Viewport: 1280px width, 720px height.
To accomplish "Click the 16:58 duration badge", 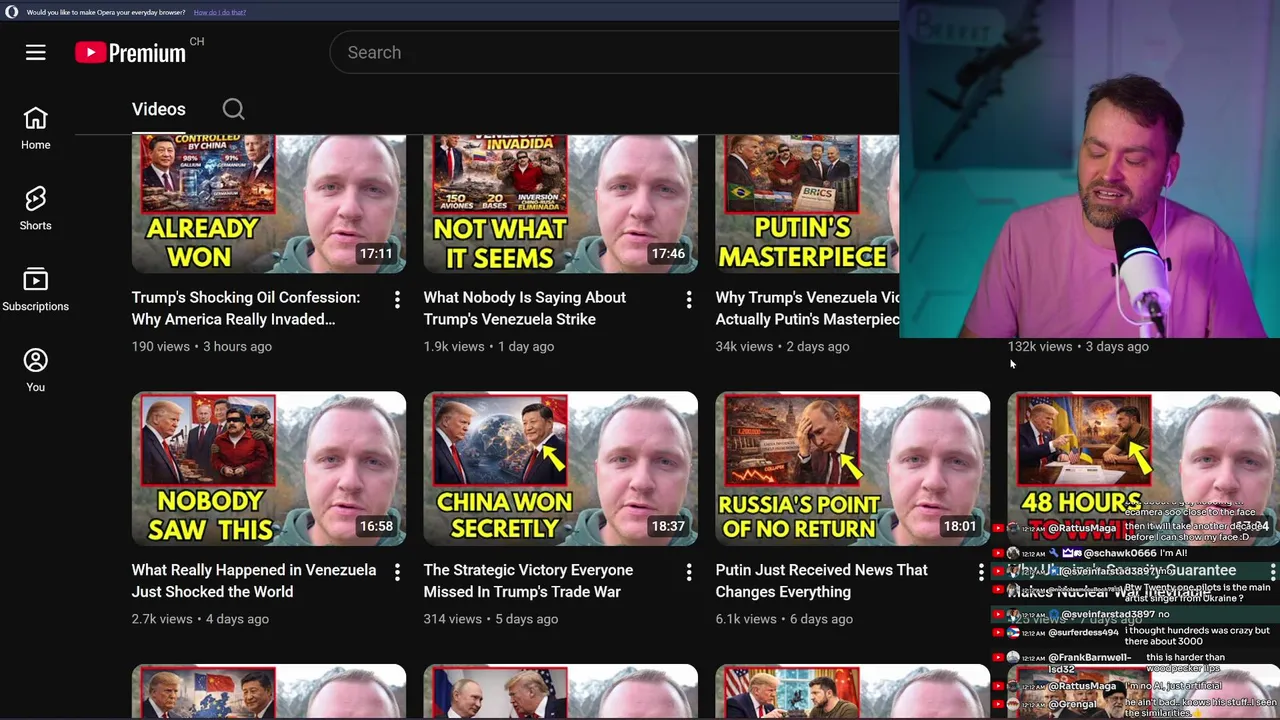I will coord(376,526).
